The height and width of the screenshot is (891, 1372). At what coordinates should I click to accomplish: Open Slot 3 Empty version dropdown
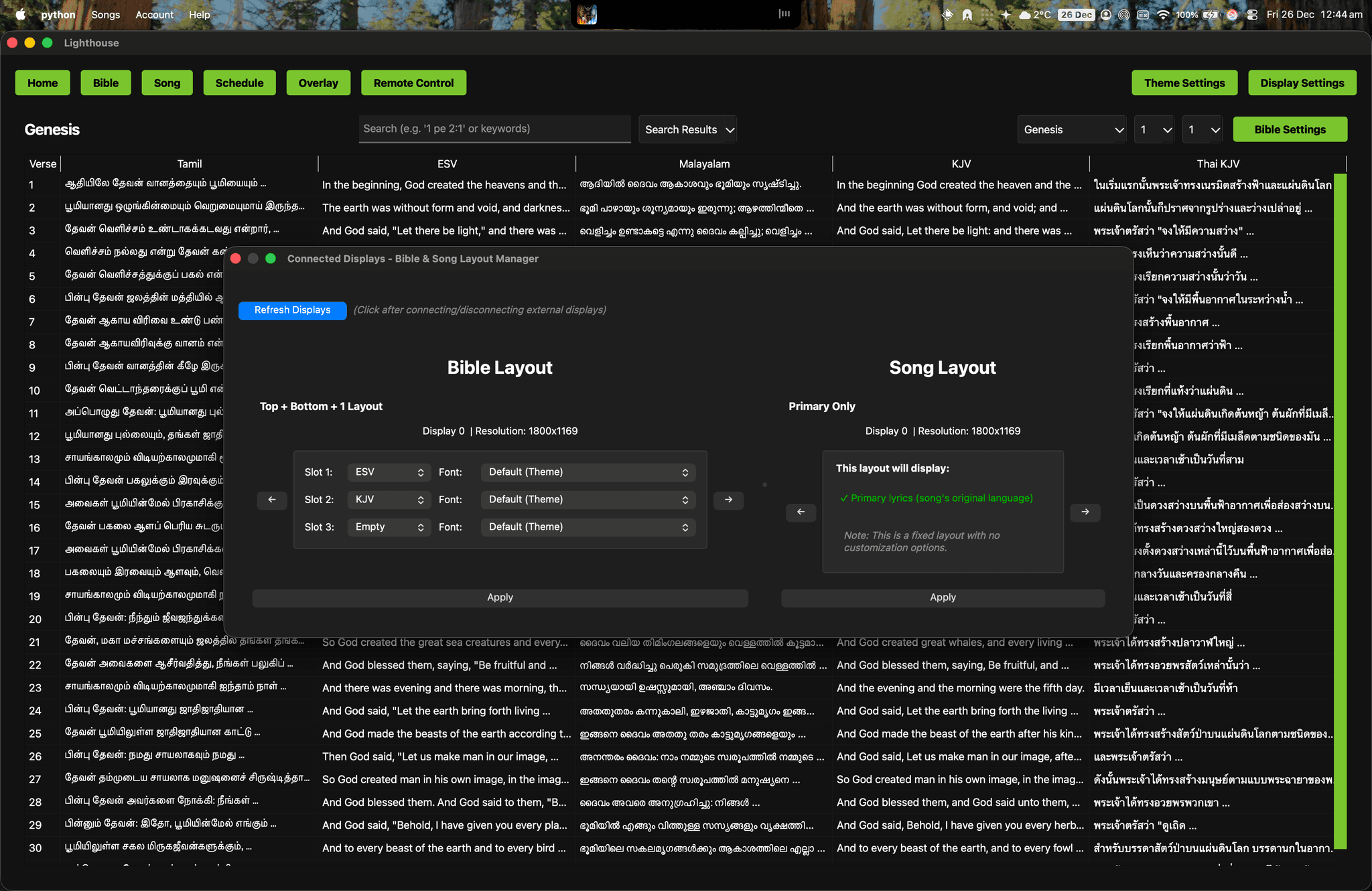(389, 527)
